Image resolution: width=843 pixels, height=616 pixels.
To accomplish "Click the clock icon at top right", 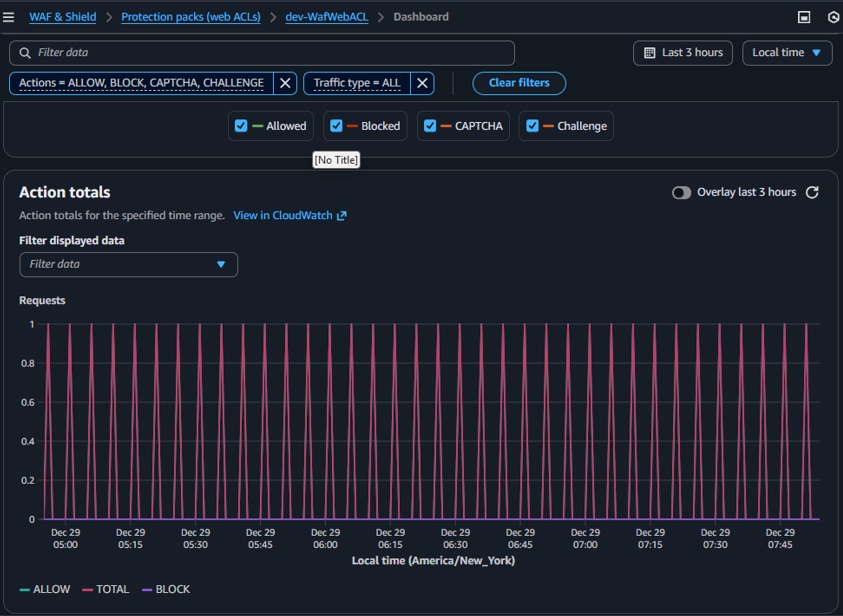I will tap(833, 17).
